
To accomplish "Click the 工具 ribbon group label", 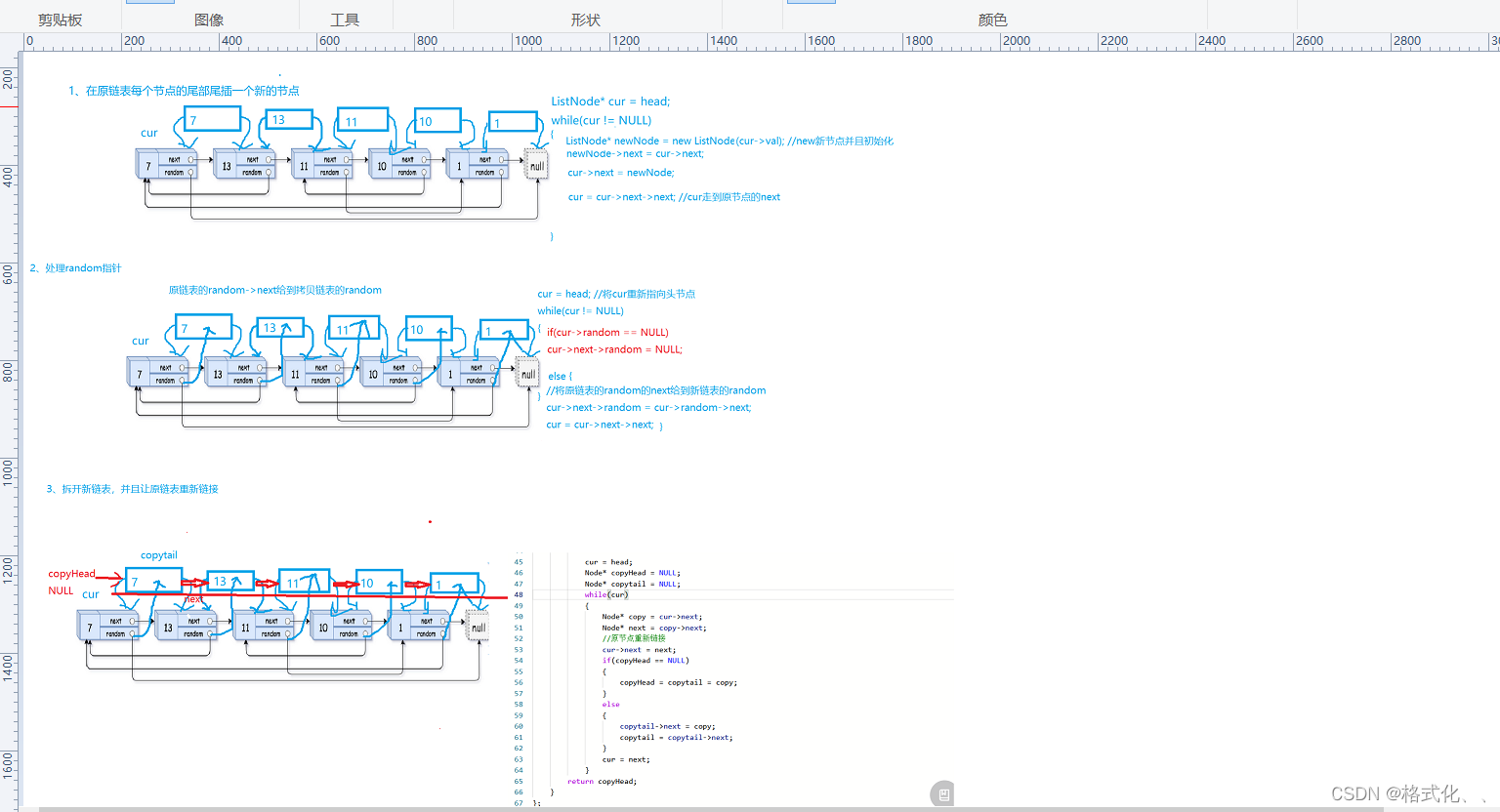I will (345, 20).
